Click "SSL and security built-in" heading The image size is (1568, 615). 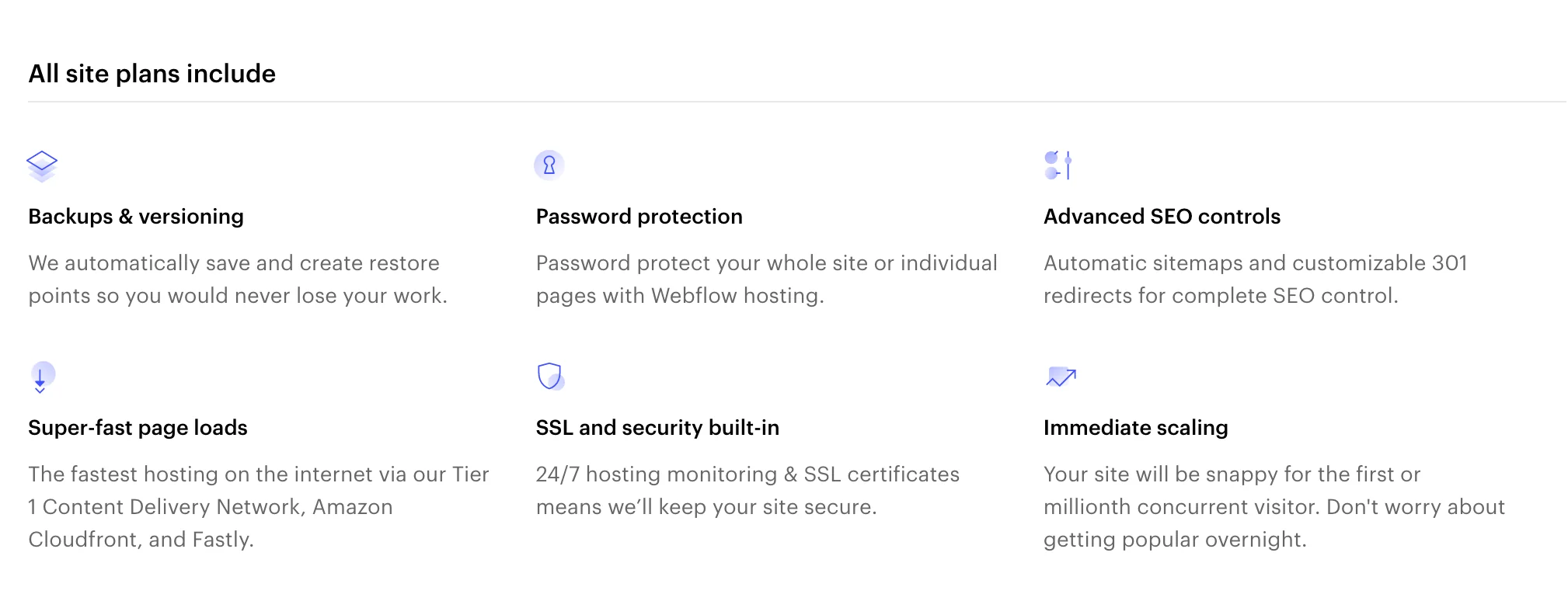pyautogui.click(x=657, y=428)
